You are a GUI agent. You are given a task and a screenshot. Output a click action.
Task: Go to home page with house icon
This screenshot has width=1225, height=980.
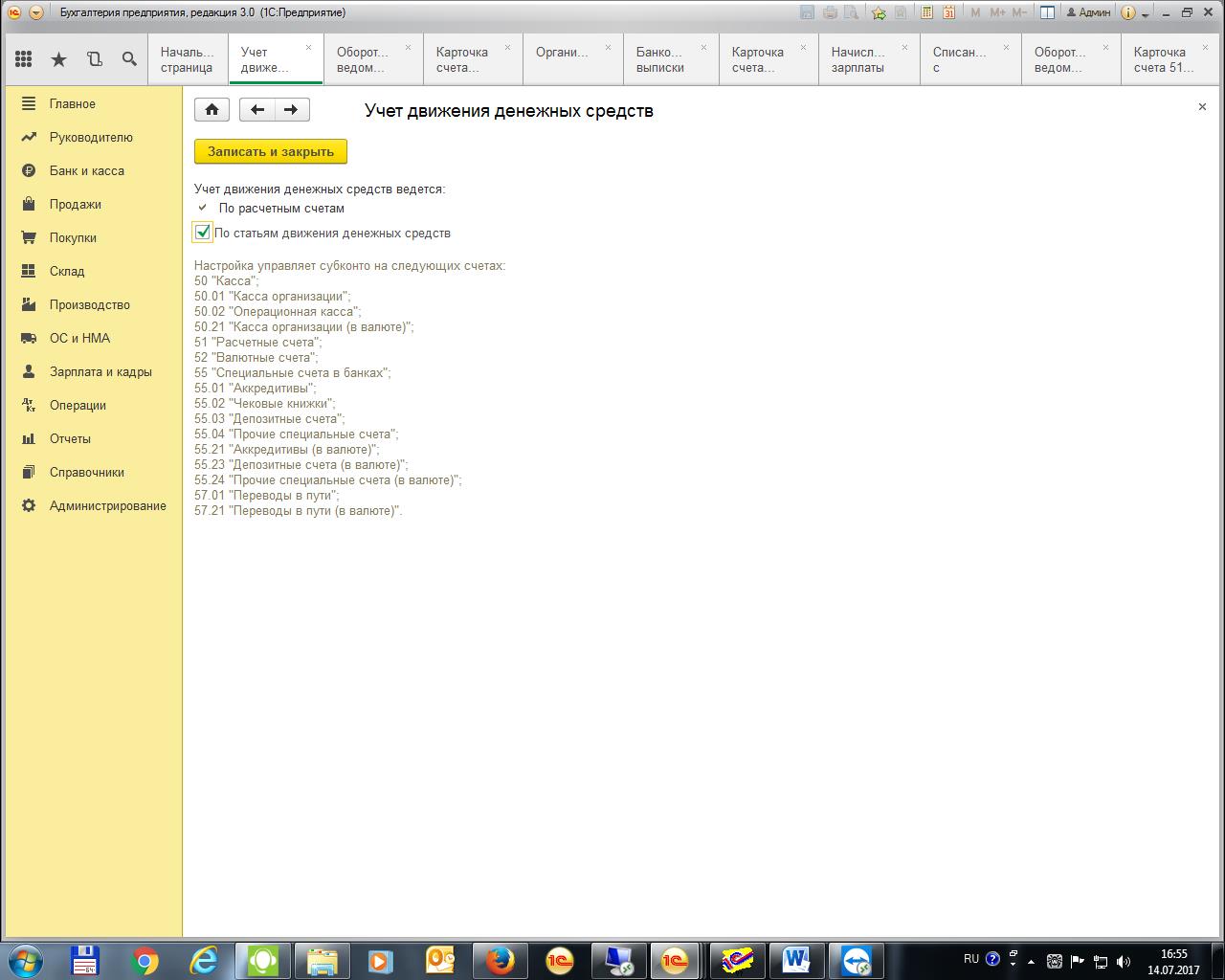(212, 109)
